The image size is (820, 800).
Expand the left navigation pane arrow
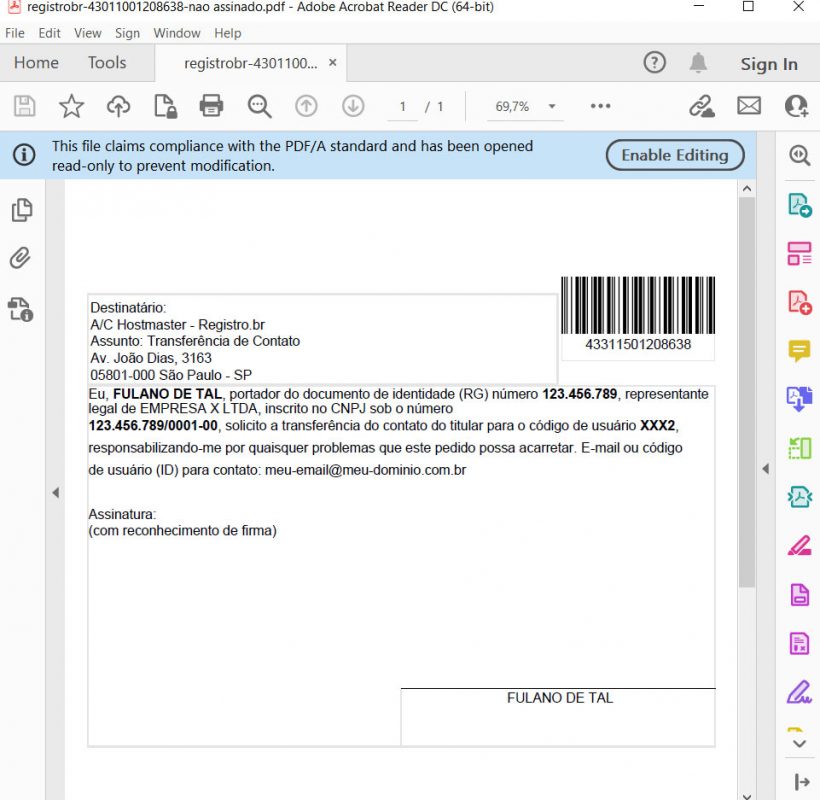[x=56, y=492]
